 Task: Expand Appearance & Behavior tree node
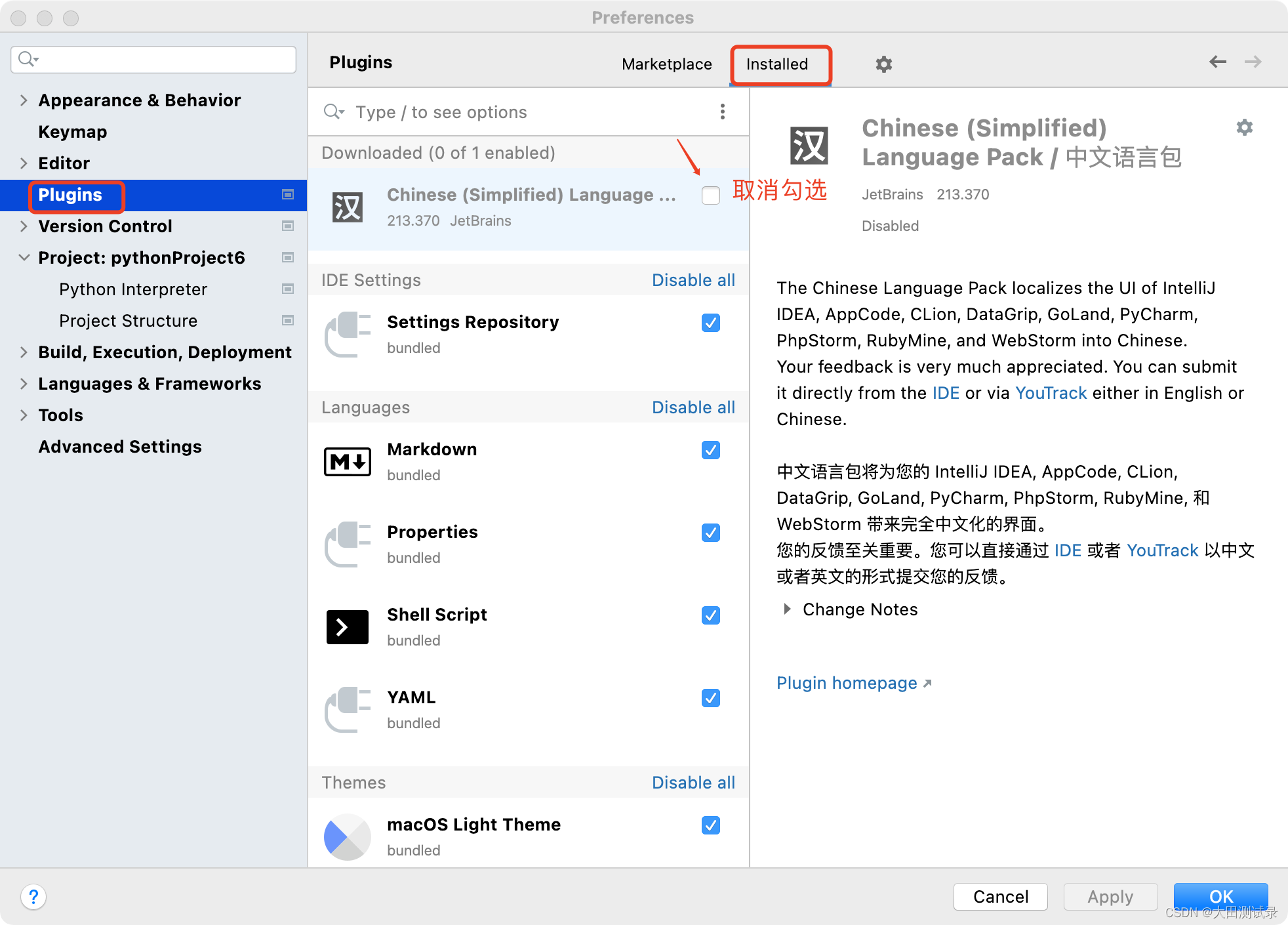[24, 100]
